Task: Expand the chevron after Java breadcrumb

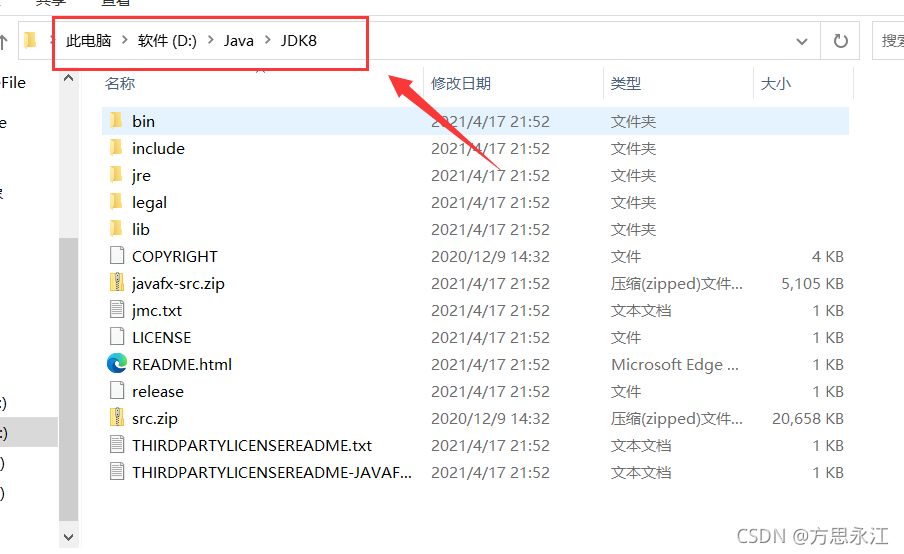Action: pyautogui.click(x=268, y=40)
